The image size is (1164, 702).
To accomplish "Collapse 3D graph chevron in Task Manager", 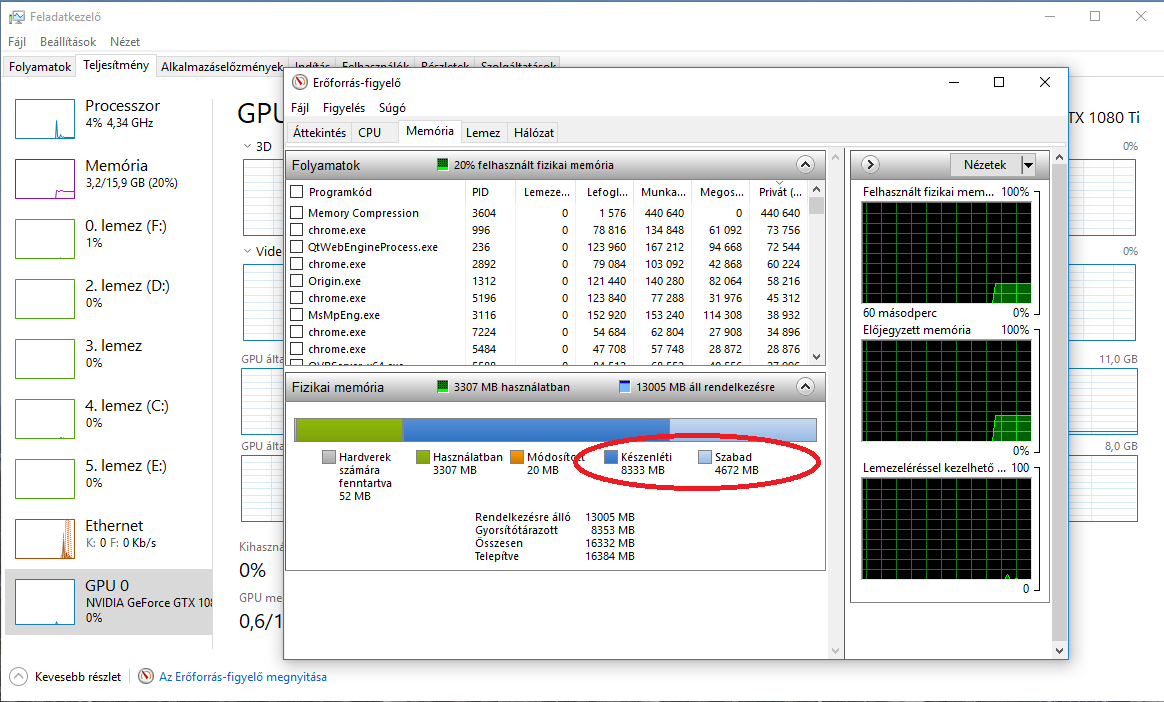I will point(248,146).
